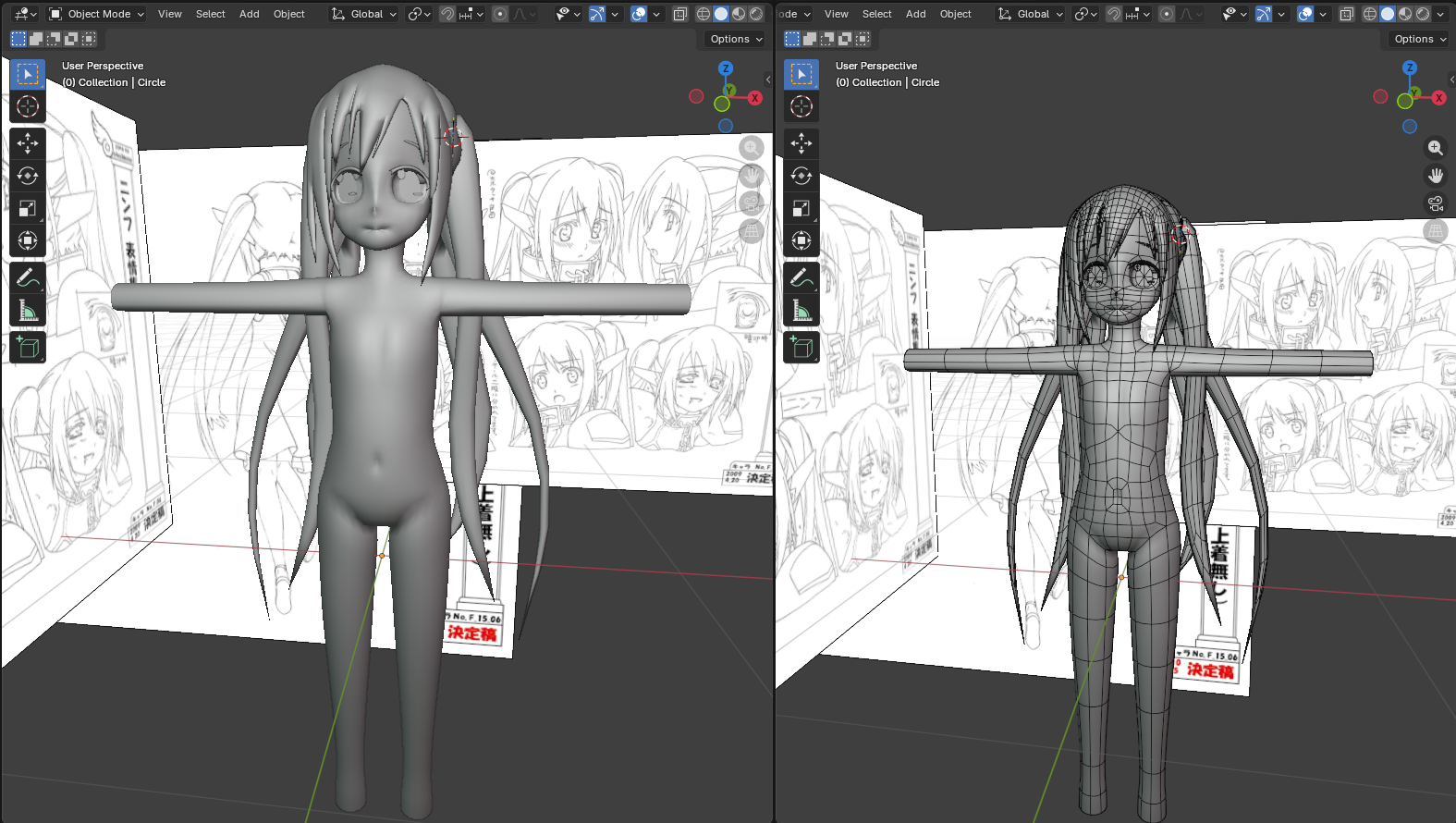Expand Options dropdown in left viewport
This screenshot has height=823, width=1456.
736,39
